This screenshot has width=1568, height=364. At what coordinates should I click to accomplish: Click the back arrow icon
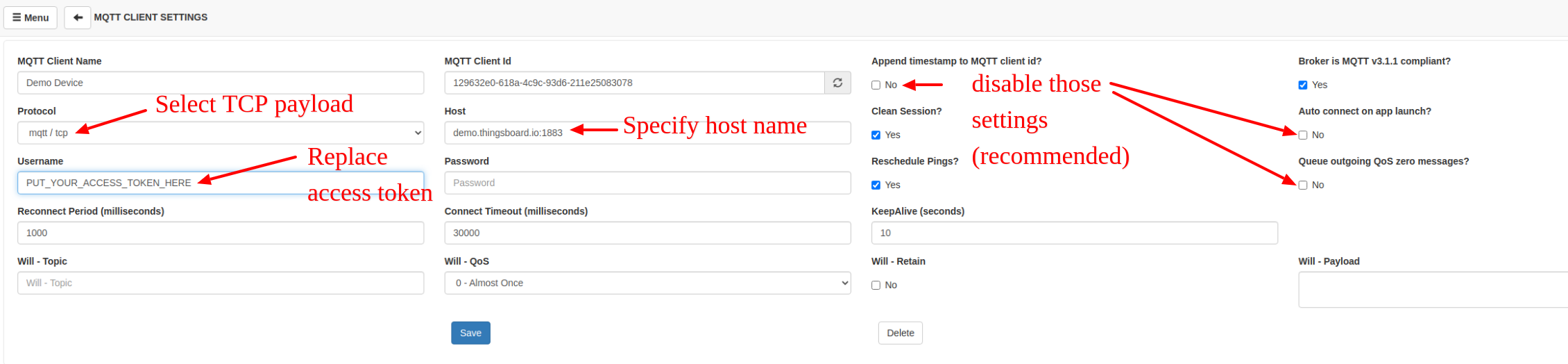point(78,17)
